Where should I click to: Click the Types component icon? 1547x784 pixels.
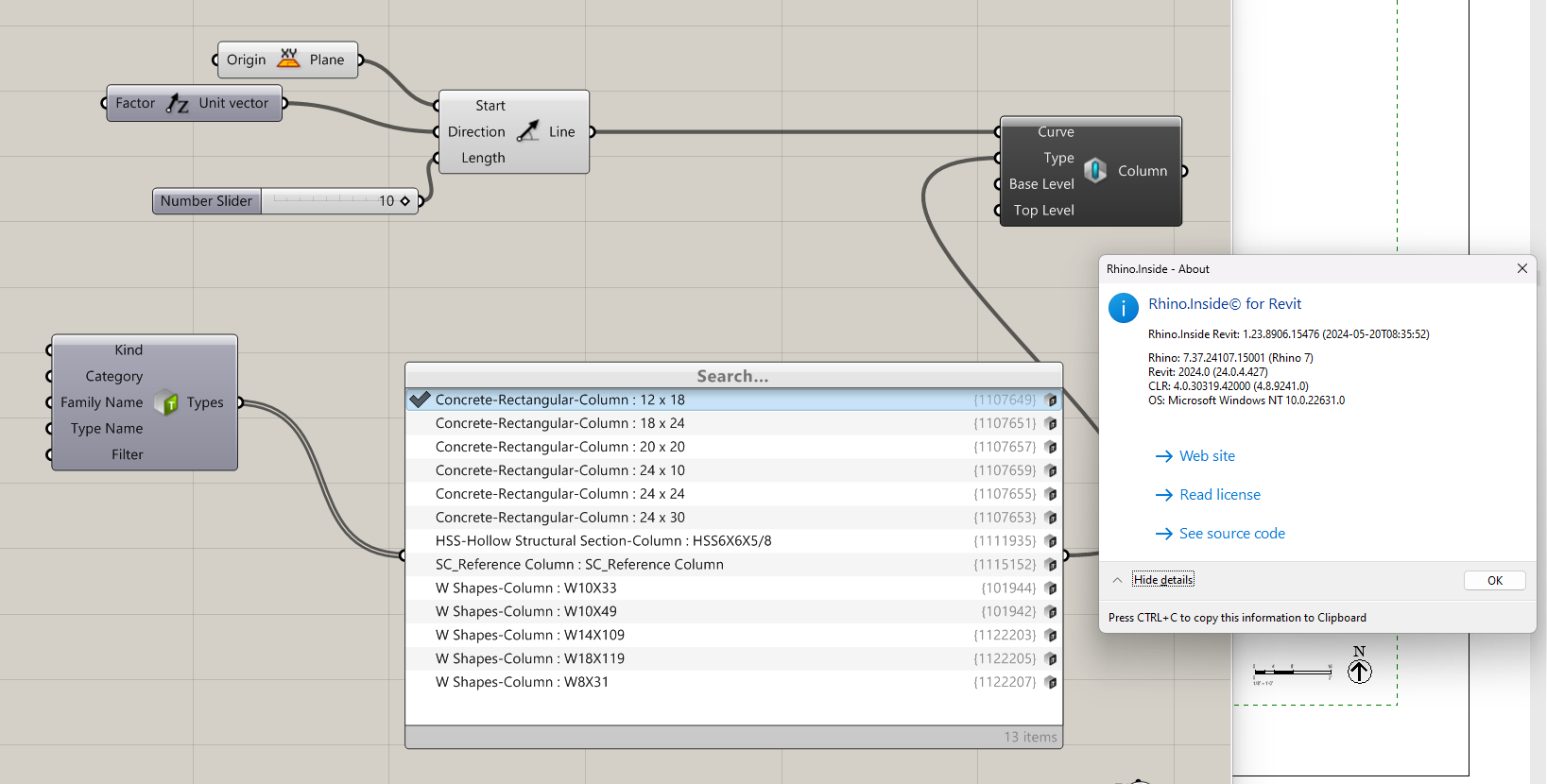tap(165, 402)
